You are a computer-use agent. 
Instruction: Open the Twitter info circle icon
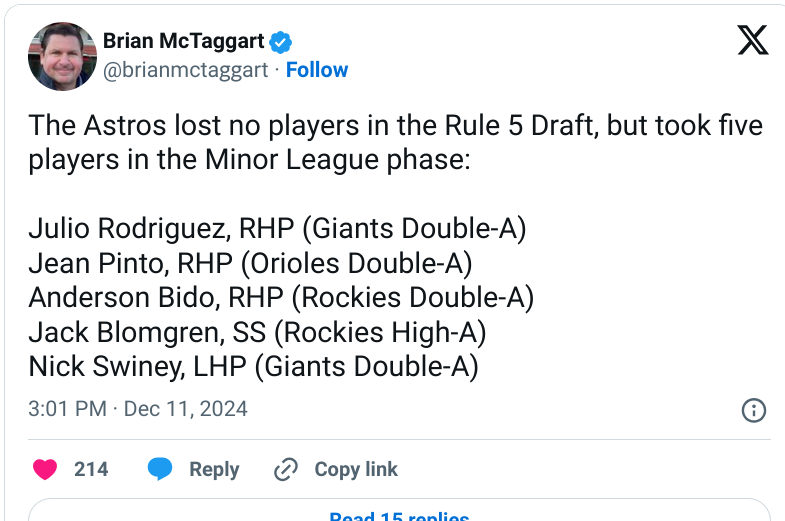pos(753,410)
